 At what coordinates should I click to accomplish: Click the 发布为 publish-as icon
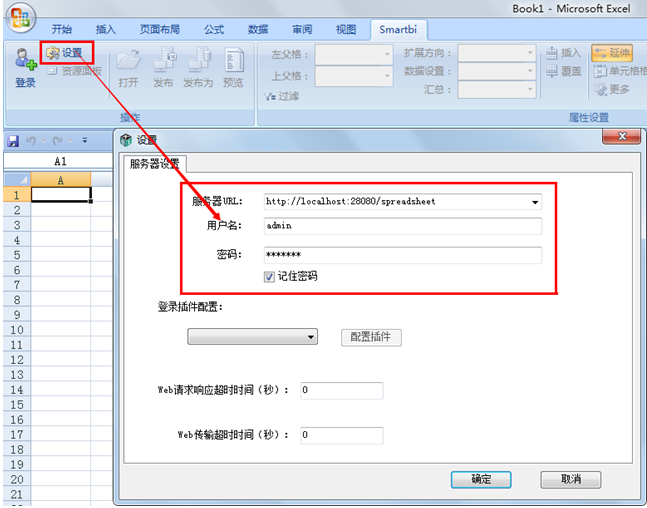tap(197, 62)
